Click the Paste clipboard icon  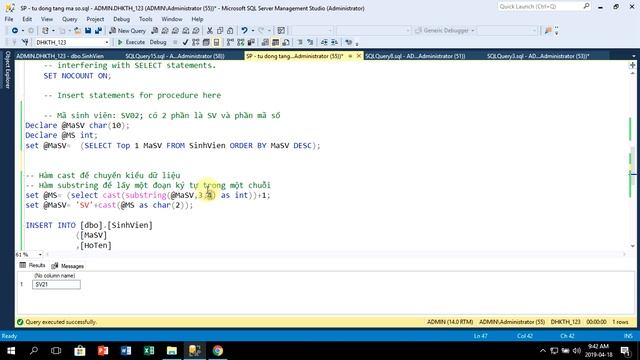tap(230, 31)
